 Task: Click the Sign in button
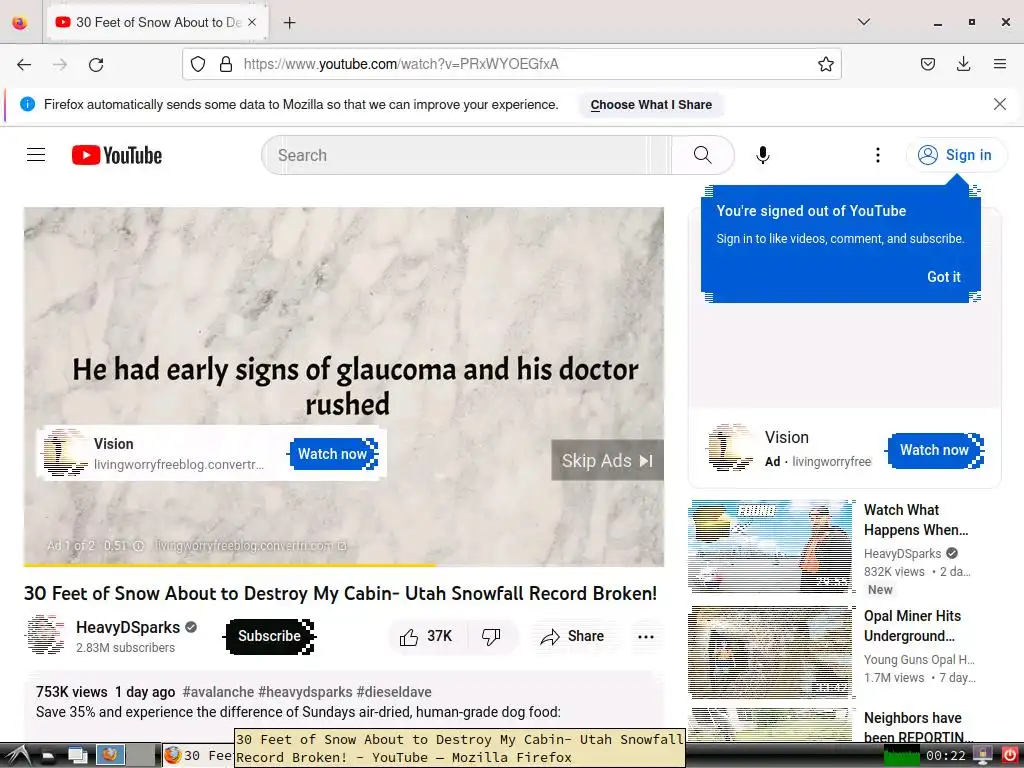[956, 155]
